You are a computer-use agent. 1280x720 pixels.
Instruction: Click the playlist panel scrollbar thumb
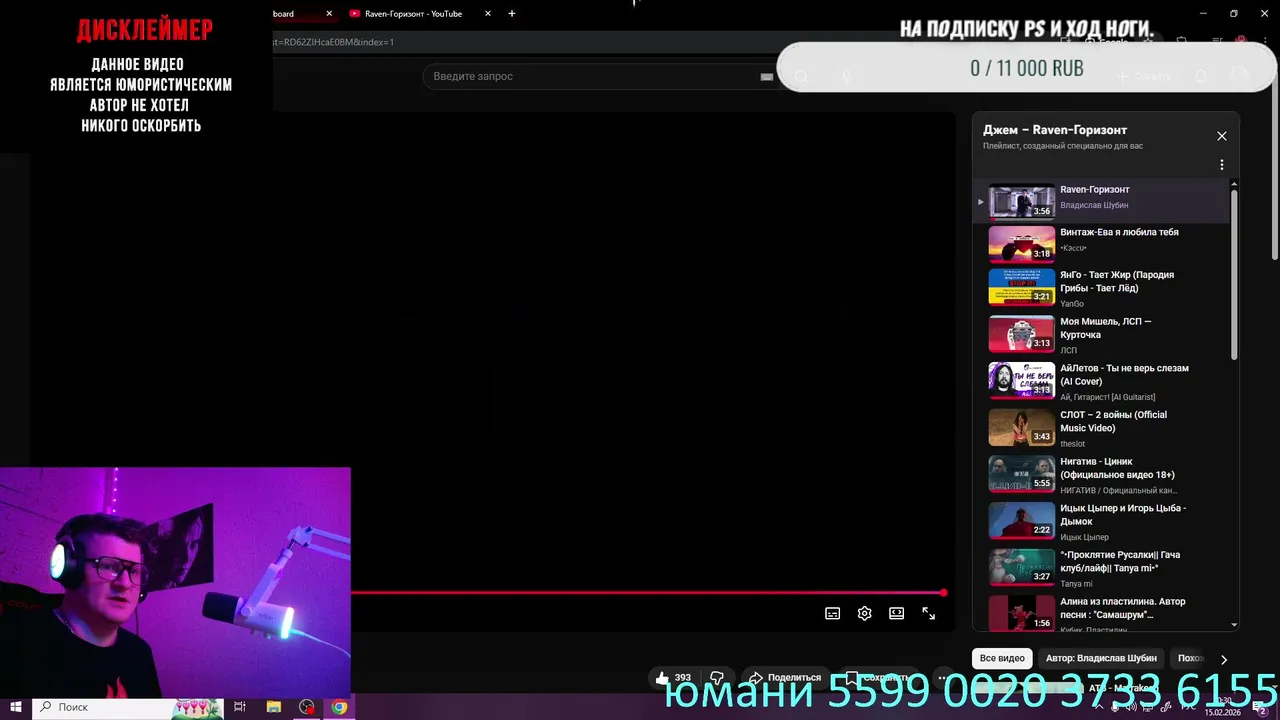click(1234, 275)
